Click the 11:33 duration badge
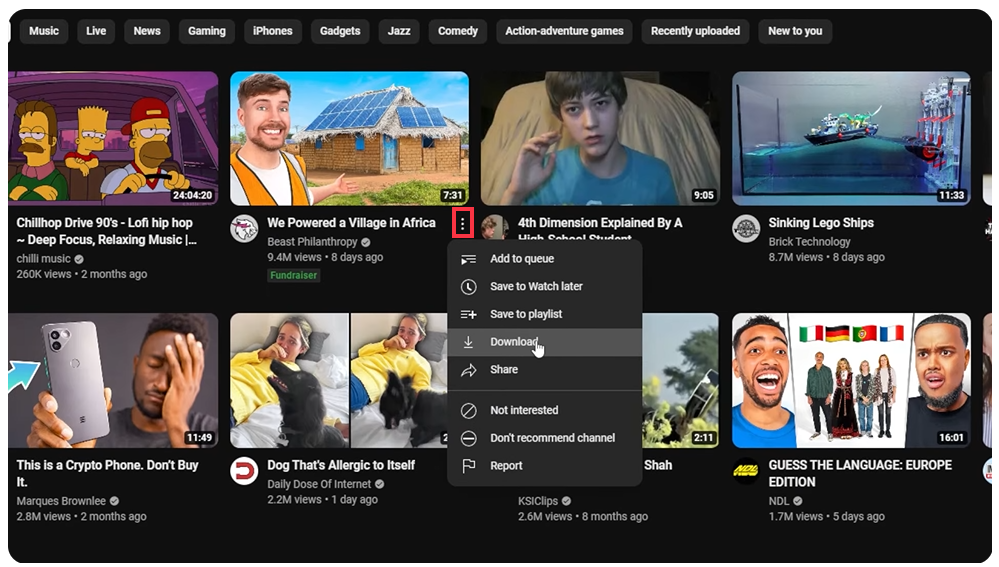Image resolution: width=999 pixels, height=567 pixels. point(951,195)
